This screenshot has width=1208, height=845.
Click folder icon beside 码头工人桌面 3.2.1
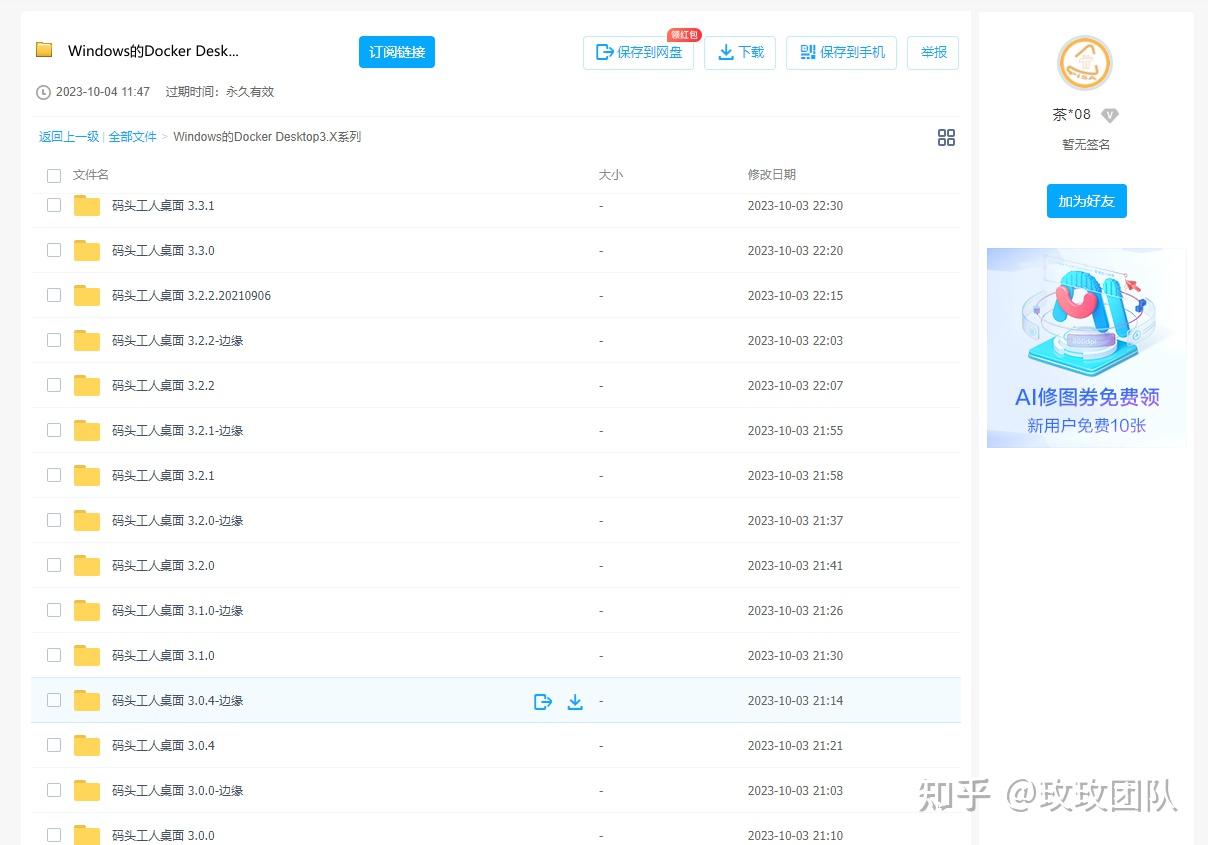click(86, 475)
